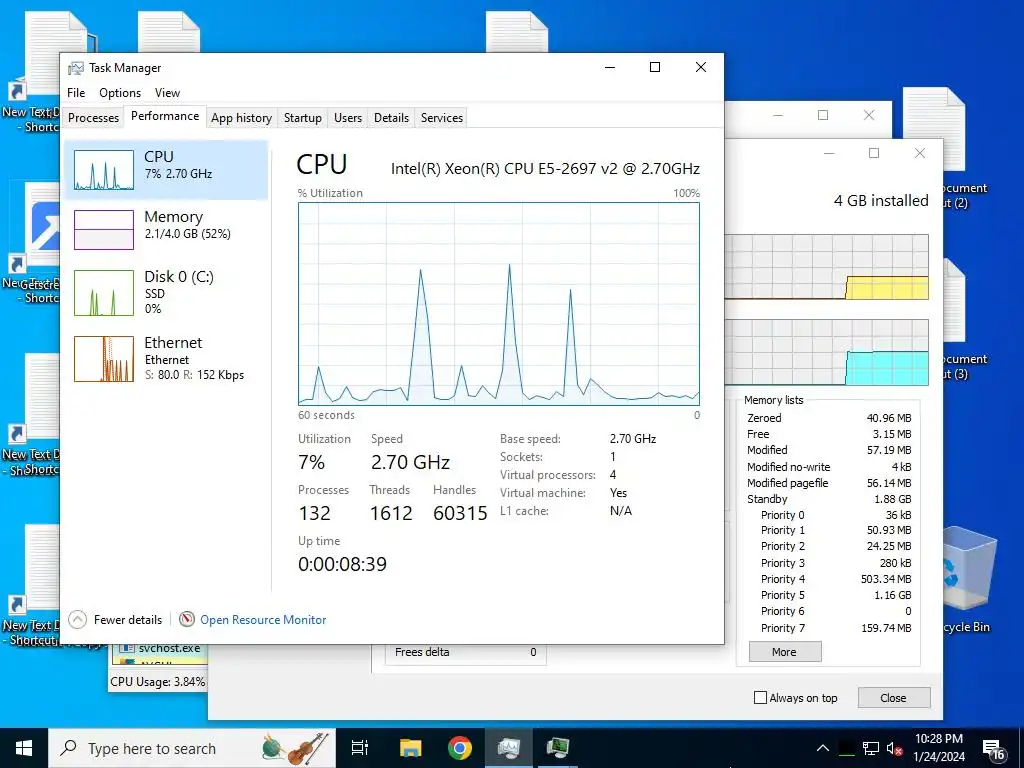Click the taskbar search box

click(x=192, y=748)
